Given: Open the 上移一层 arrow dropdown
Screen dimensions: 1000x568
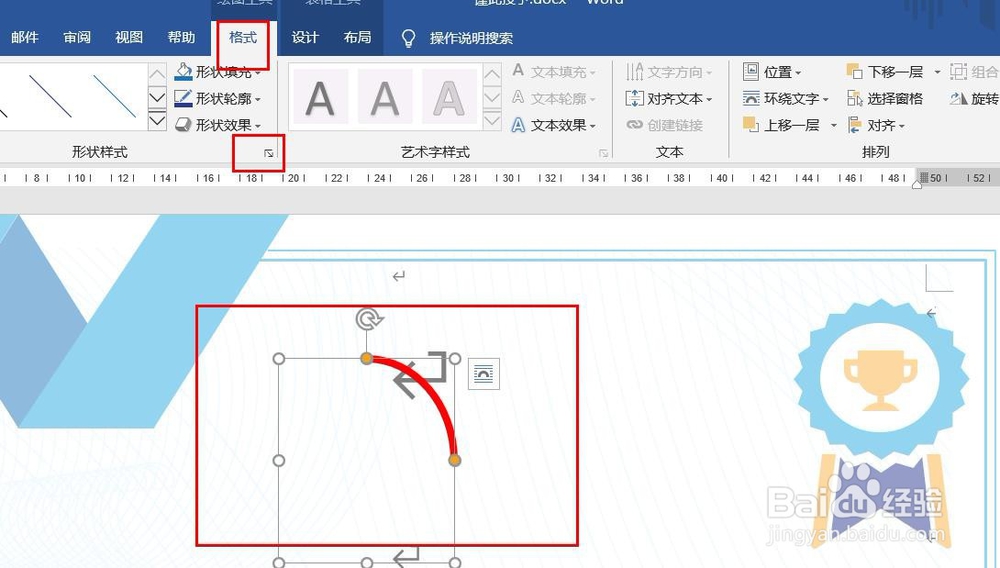Looking at the screenshot, I should pos(833,125).
